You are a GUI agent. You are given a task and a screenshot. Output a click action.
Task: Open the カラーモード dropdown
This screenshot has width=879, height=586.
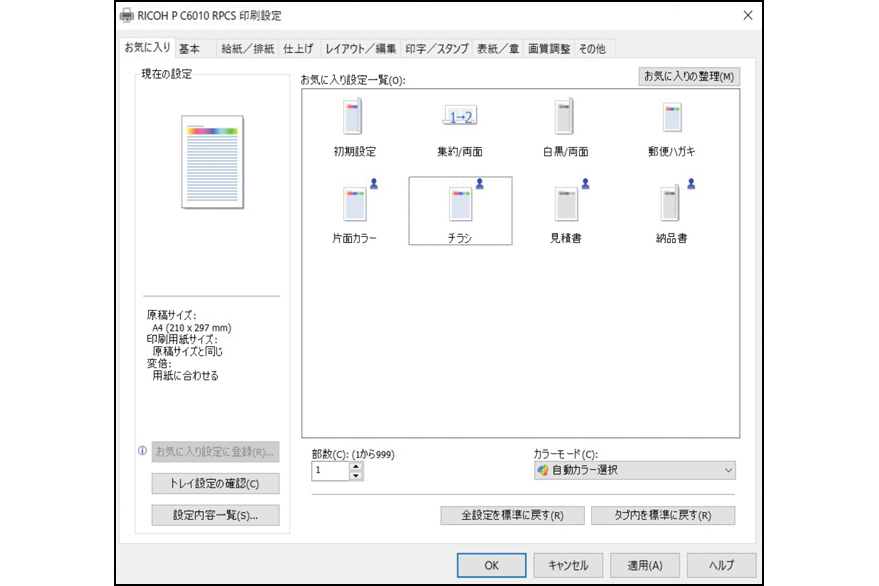click(729, 470)
